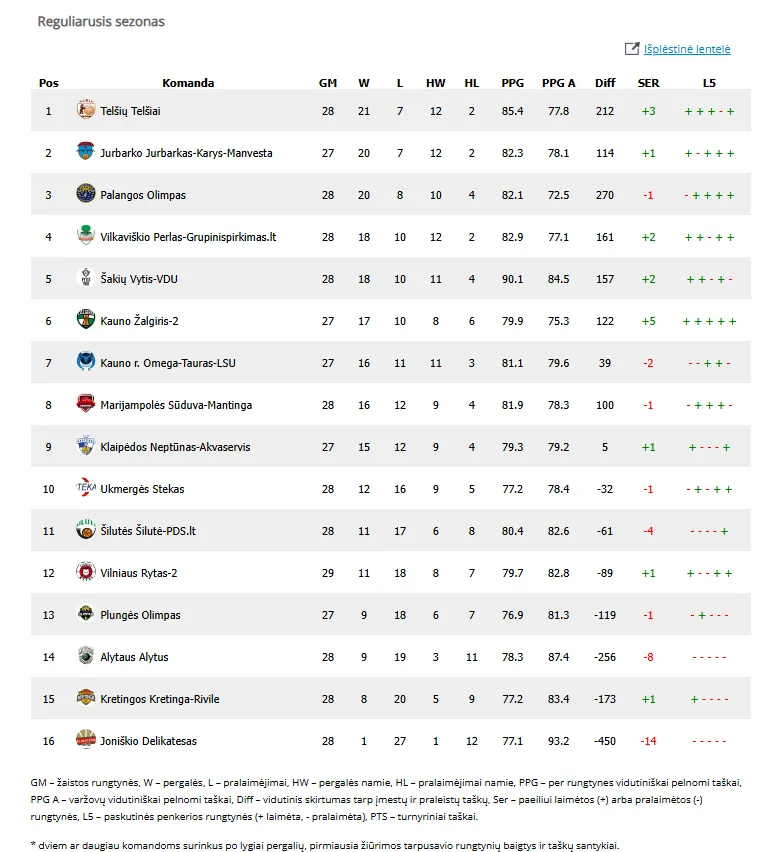
Task: Click the Šilutės Šilutė-PDS.lt team logo
Action: [86, 531]
